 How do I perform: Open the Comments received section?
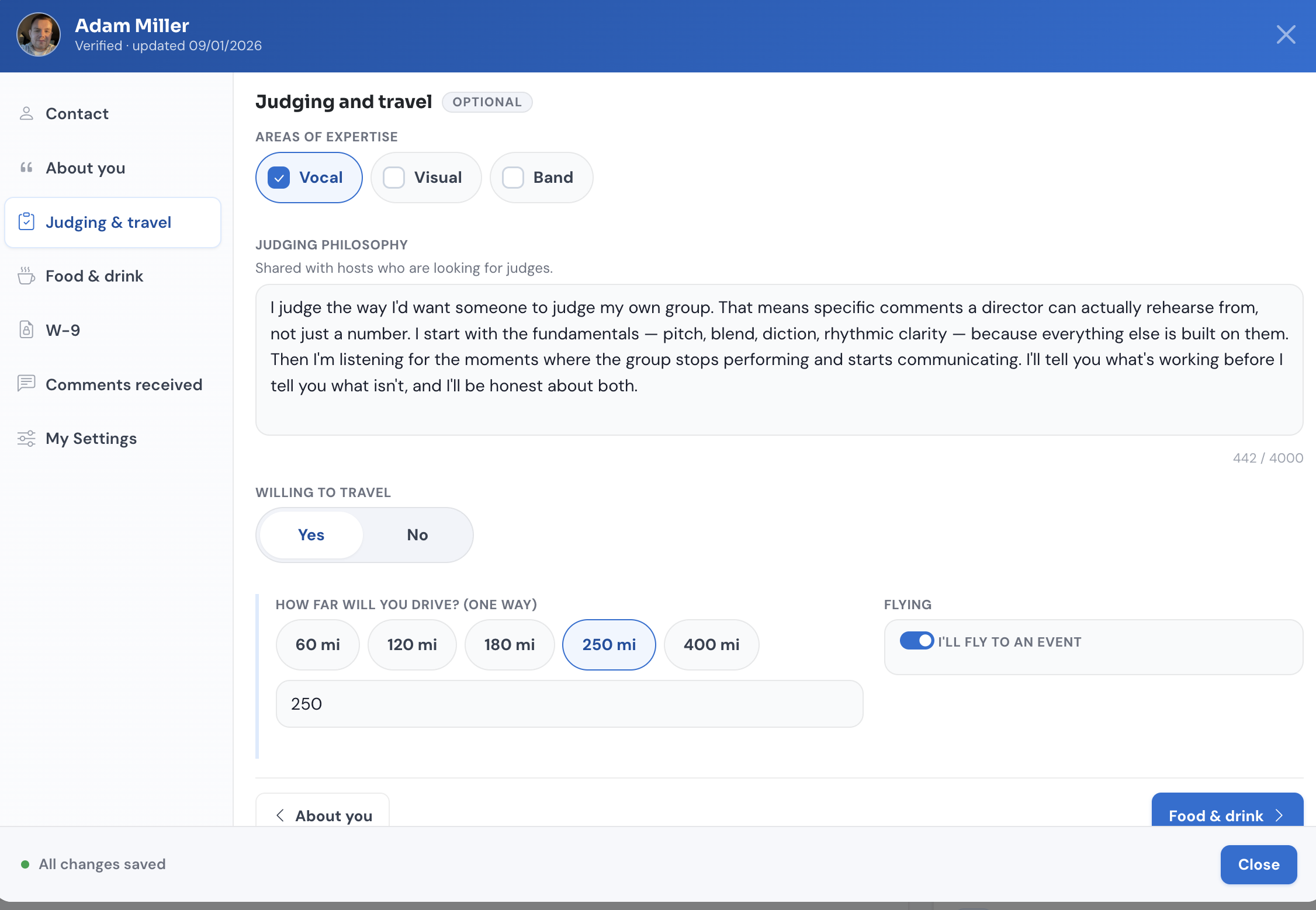pos(113,384)
